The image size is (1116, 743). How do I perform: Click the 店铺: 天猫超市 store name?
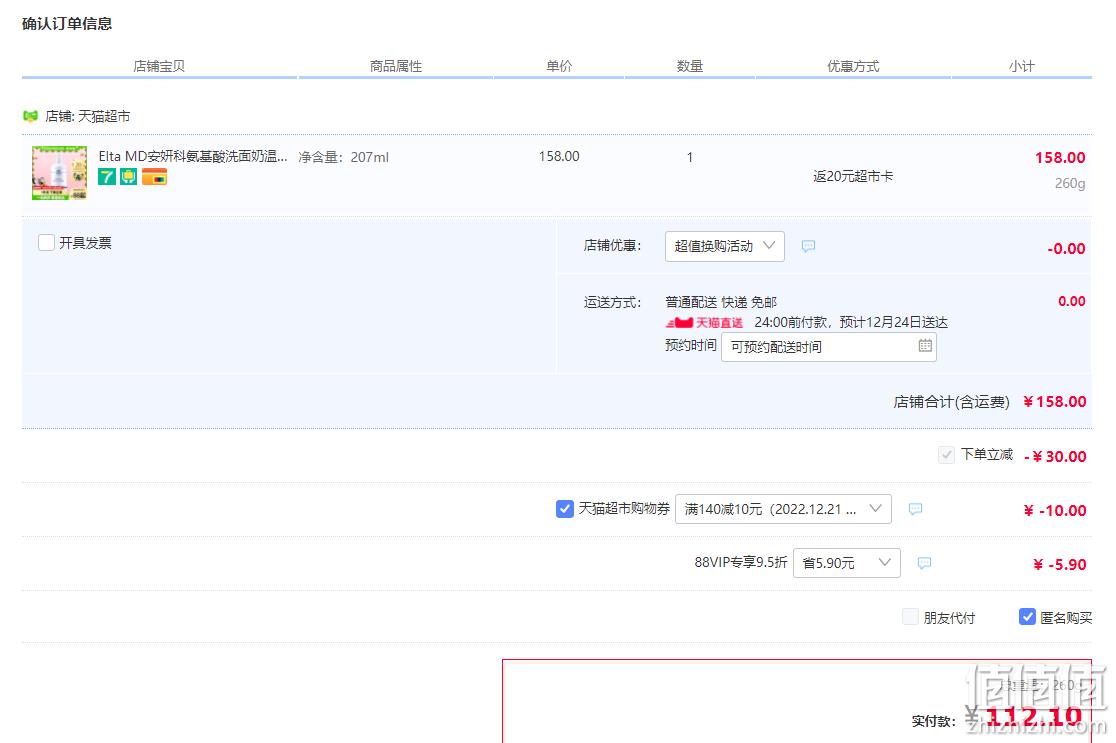(x=88, y=116)
